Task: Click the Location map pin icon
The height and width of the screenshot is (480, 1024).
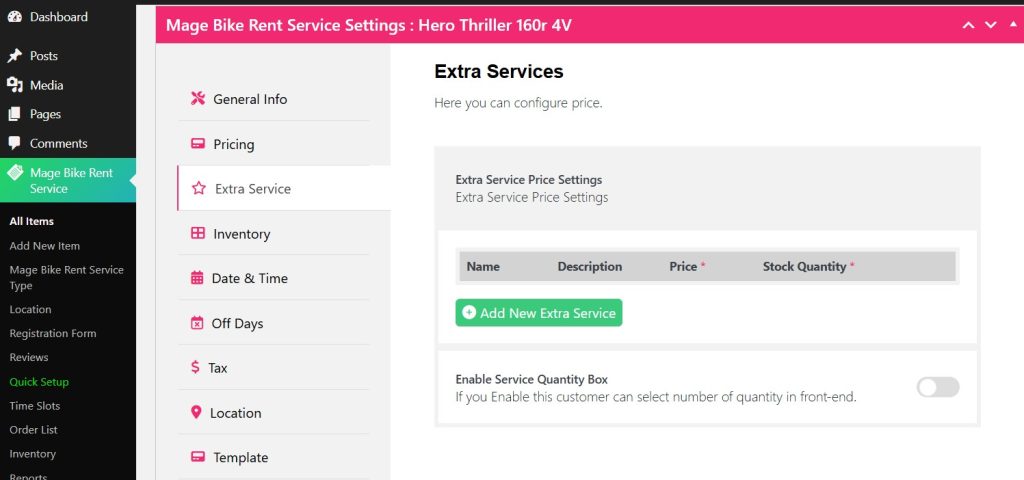Action: pyautogui.click(x=196, y=413)
